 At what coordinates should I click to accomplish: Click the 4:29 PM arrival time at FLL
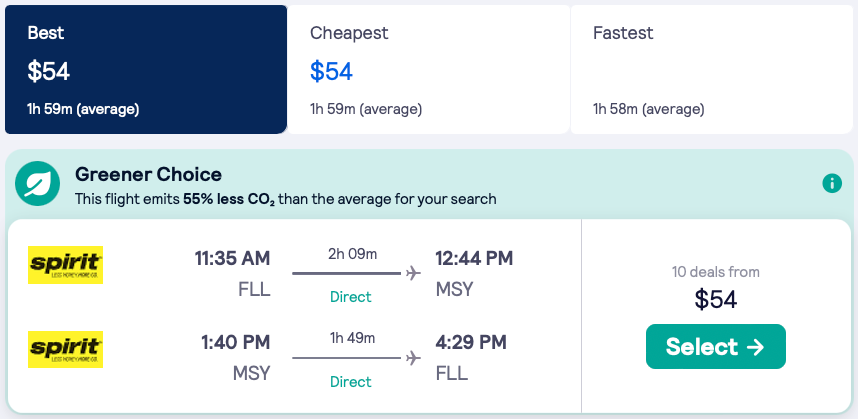click(x=470, y=343)
